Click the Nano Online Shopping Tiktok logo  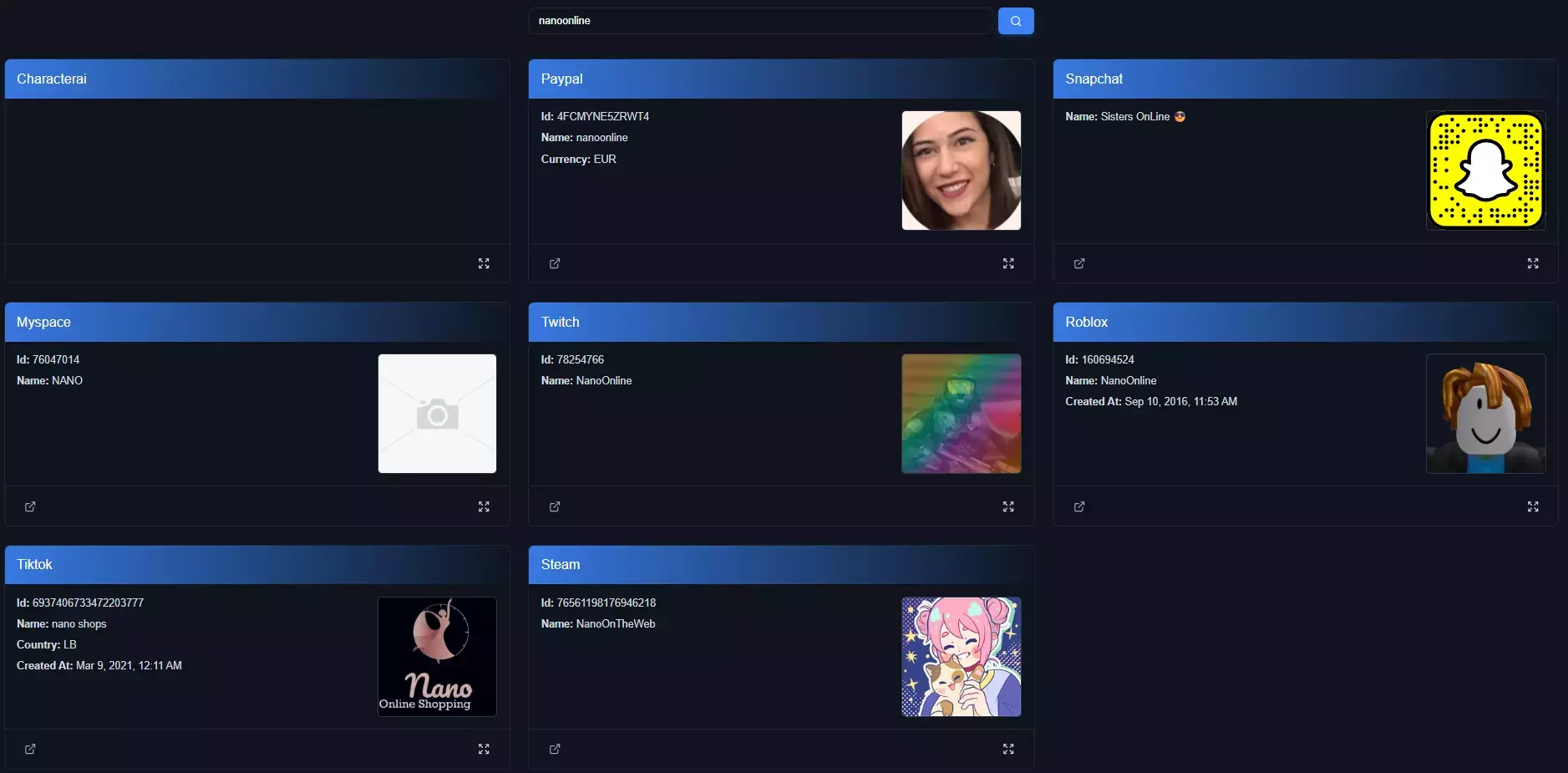coord(437,656)
